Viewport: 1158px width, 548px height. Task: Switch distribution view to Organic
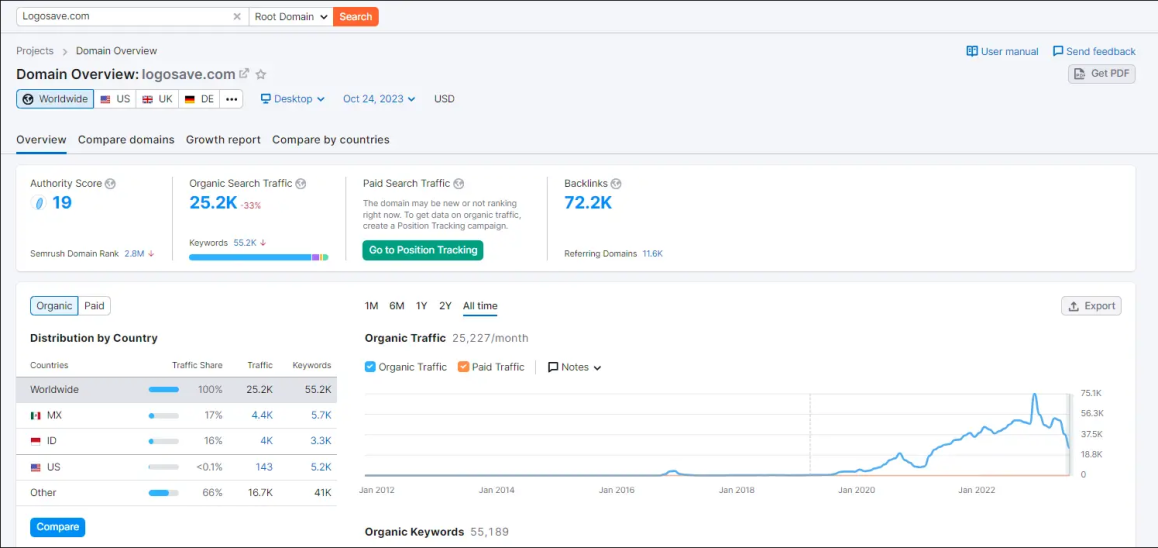(x=54, y=306)
